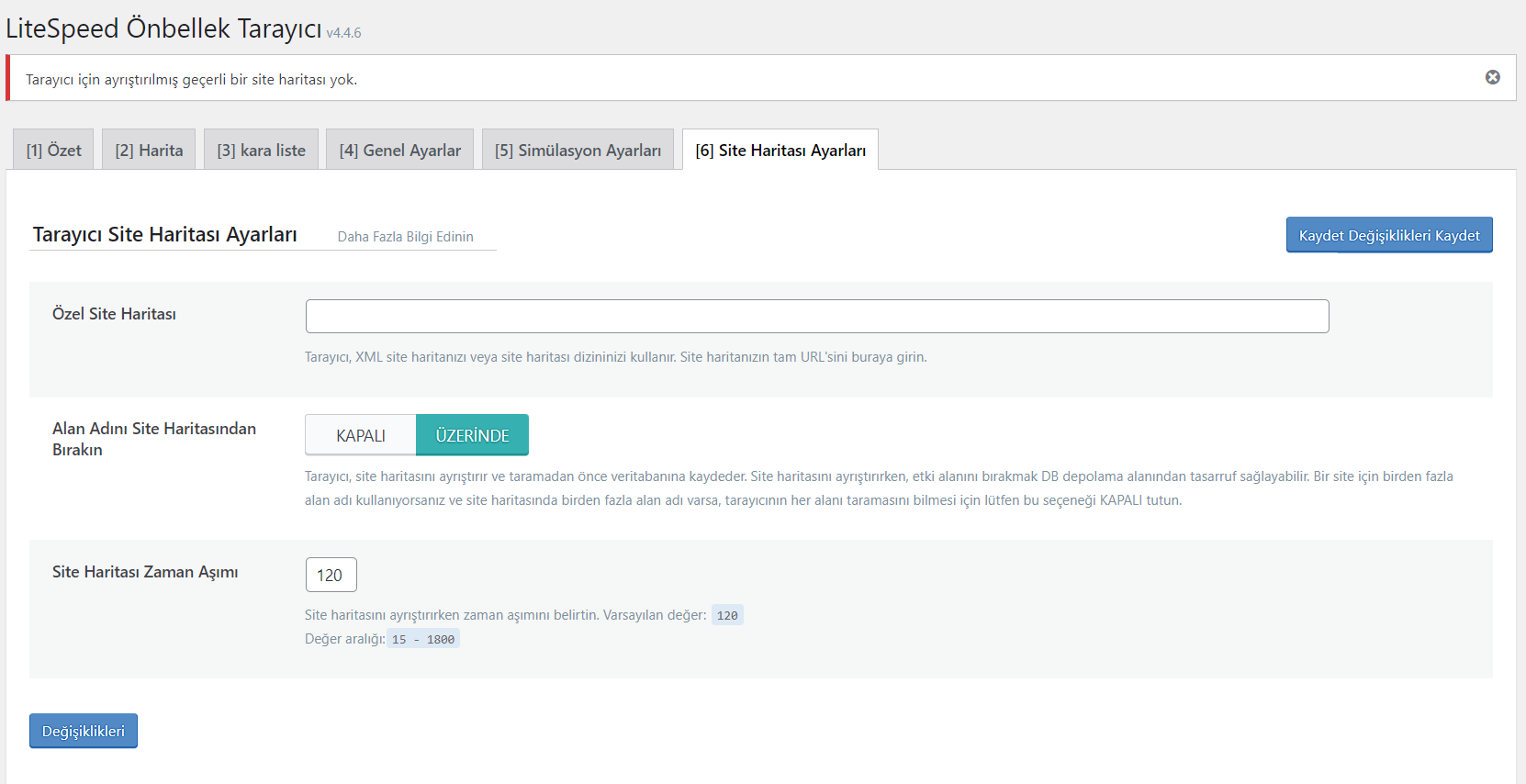This screenshot has width=1526, height=784.
Task: Set domain drop option to KAPALI
Action: pos(361,435)
